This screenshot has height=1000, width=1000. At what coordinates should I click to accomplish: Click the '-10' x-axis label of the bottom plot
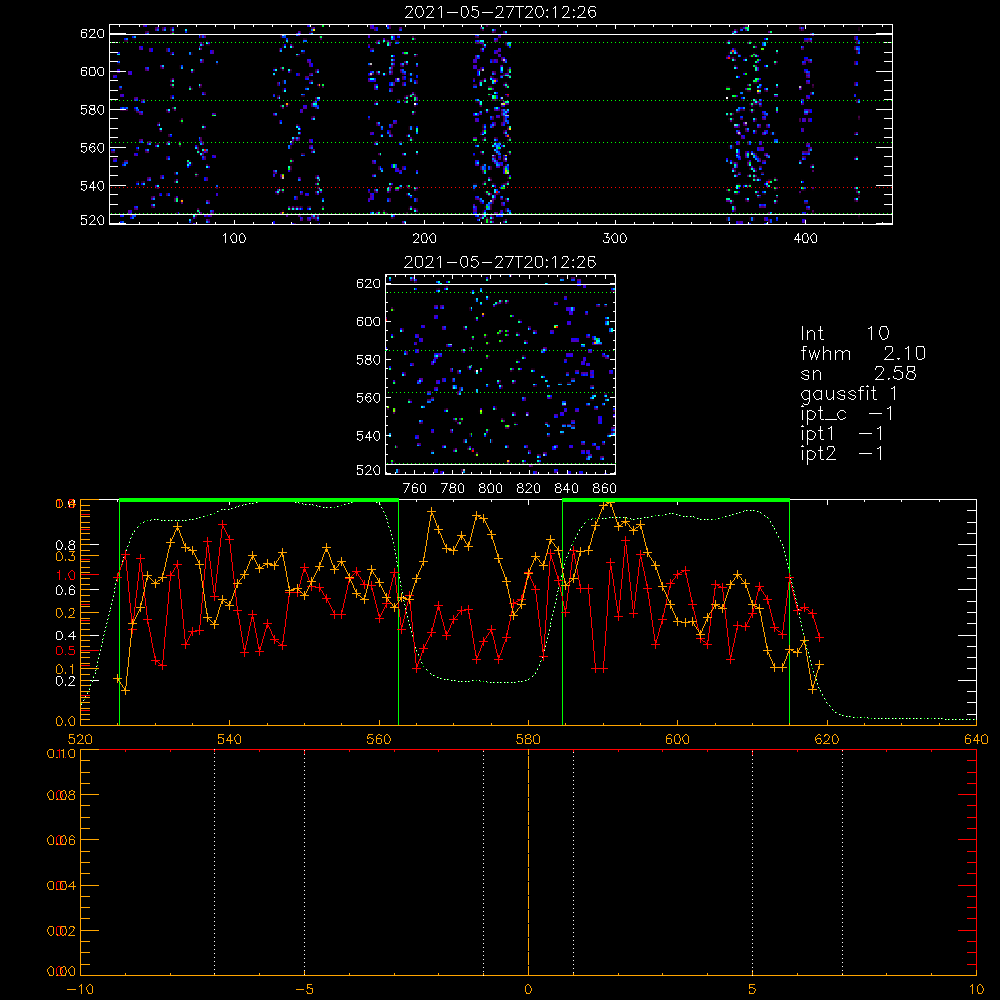click(x=80, y=989)
